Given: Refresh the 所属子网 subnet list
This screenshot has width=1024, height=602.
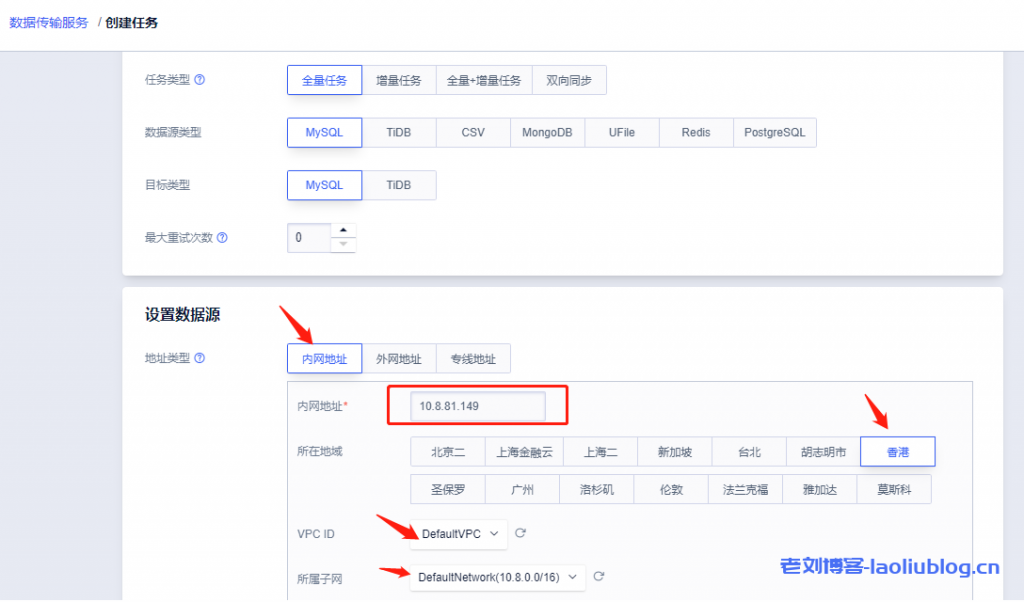Looking at the screenshot, I should pyautogui.click(x=598, y=577).
